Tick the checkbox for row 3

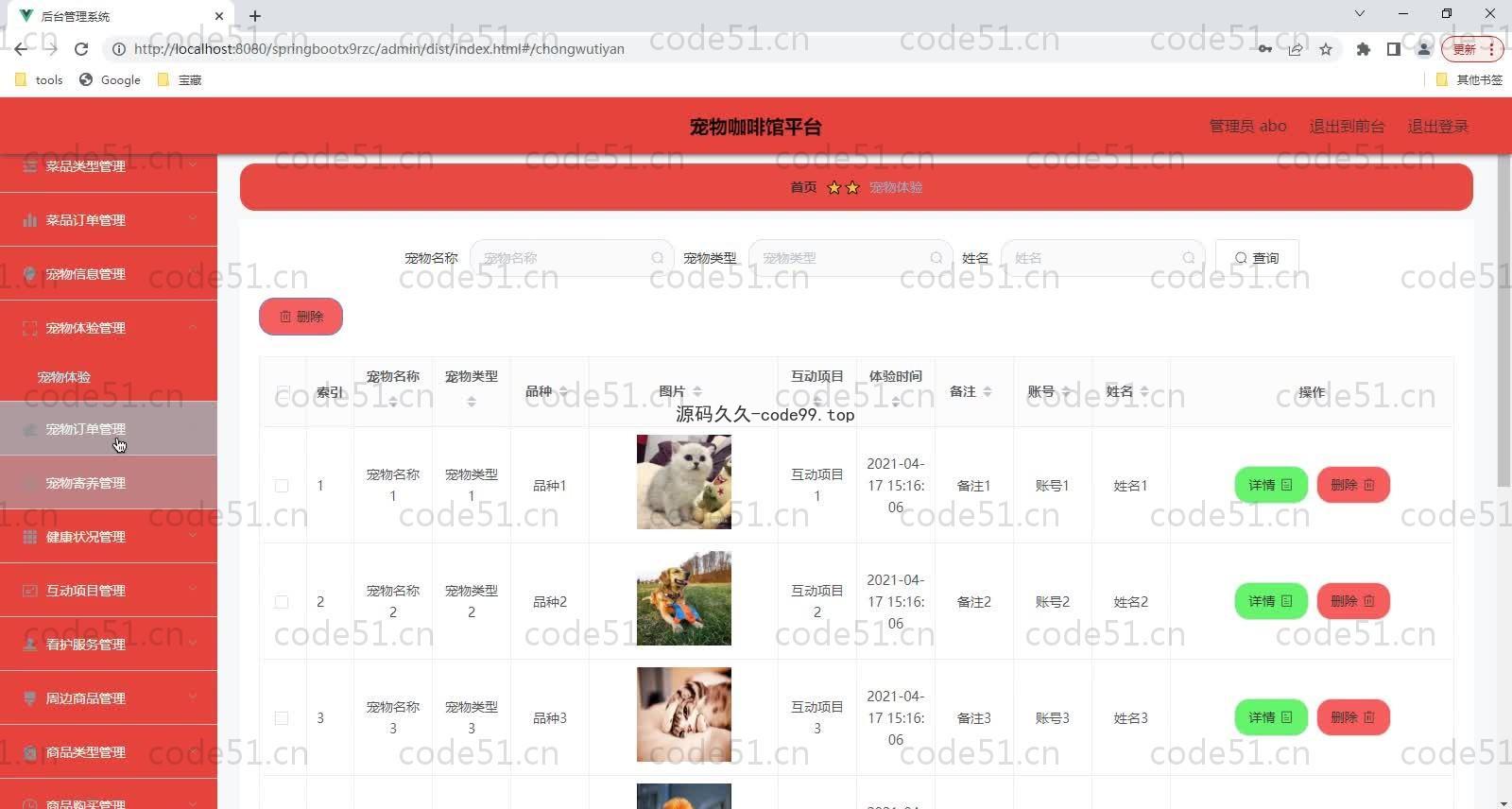tap(282, 718)
